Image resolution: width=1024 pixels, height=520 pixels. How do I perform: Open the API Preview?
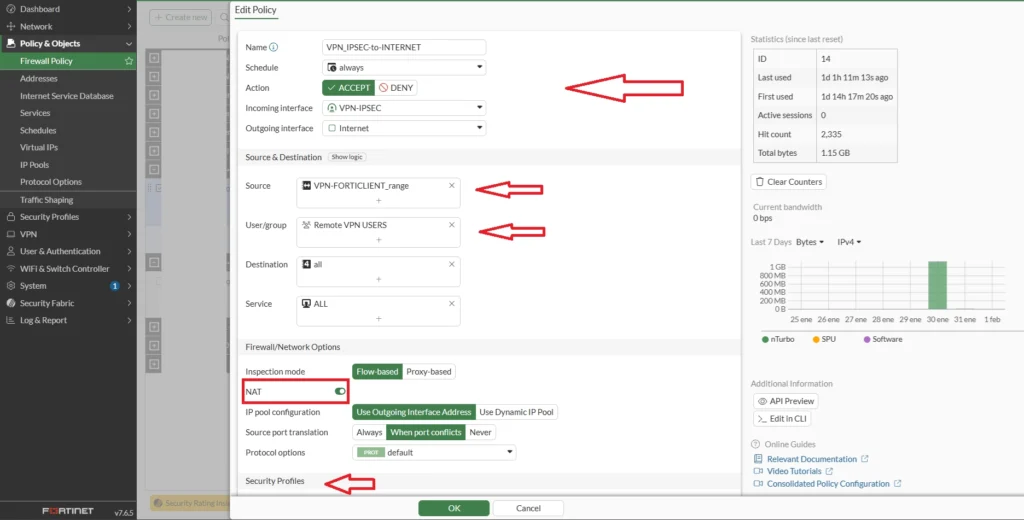786,401
